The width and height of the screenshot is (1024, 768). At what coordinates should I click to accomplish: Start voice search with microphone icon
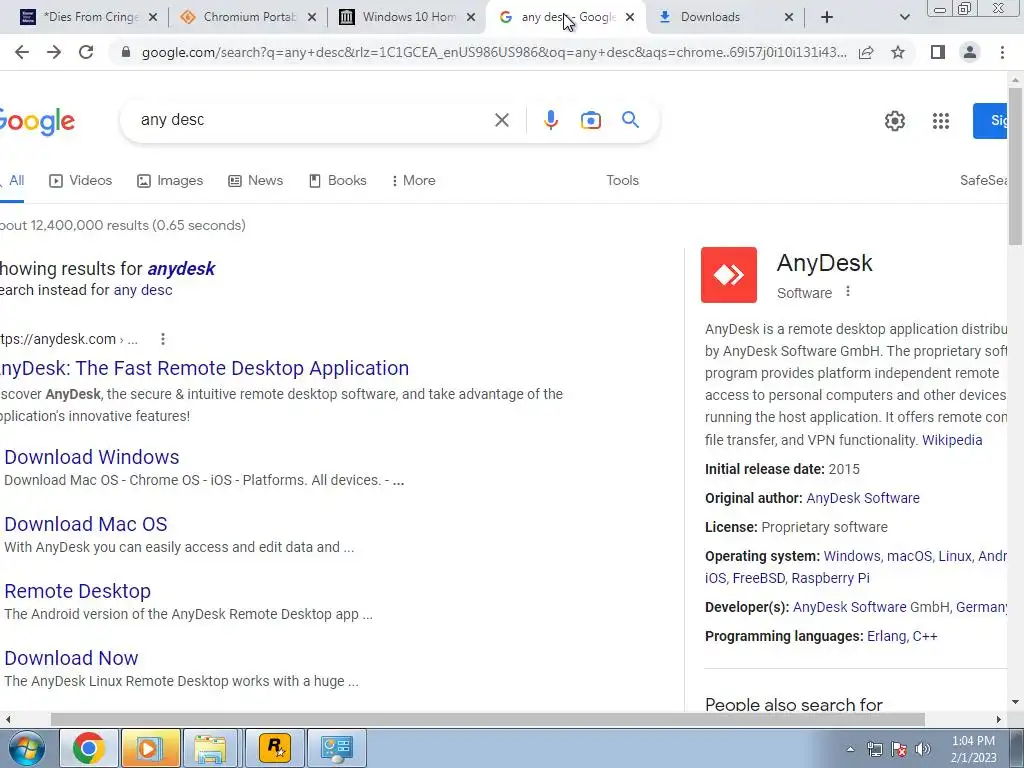[551, 120]
